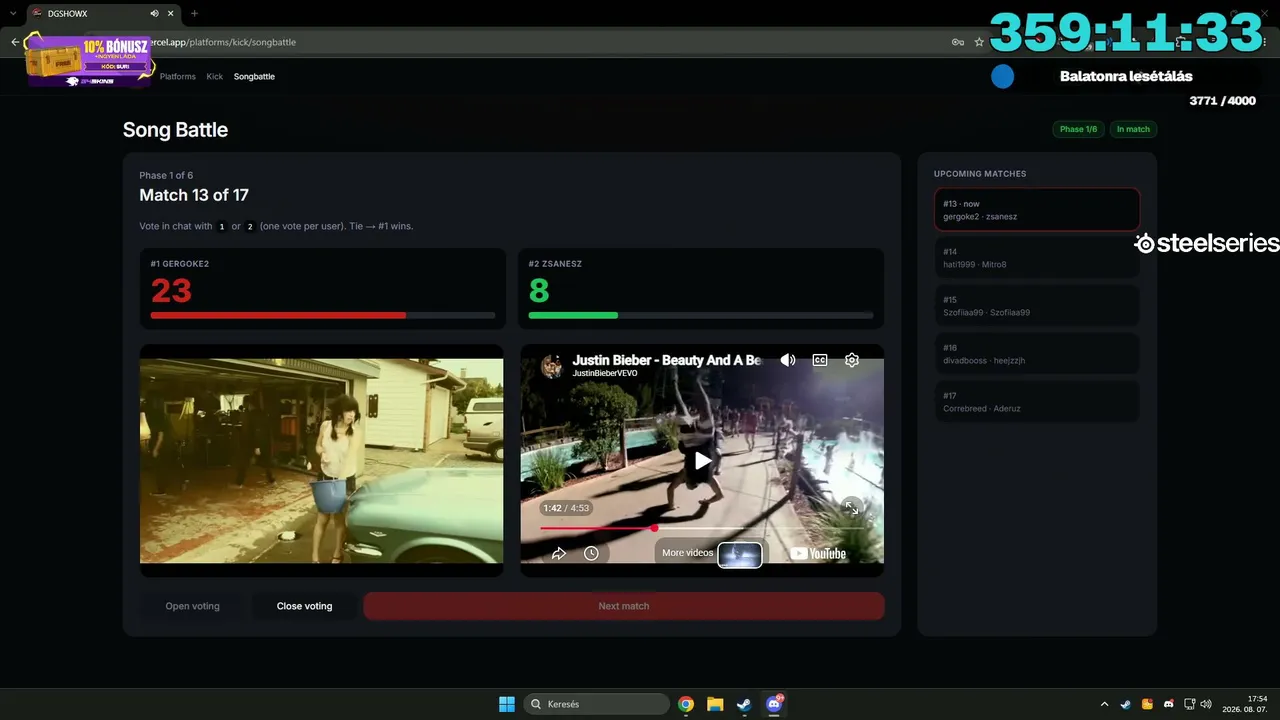Viewport: 1280px width, 720px height.
Task: Select upcoming match #16 divadbooss · heejzzjh
Action: [x=1037, y=354]
